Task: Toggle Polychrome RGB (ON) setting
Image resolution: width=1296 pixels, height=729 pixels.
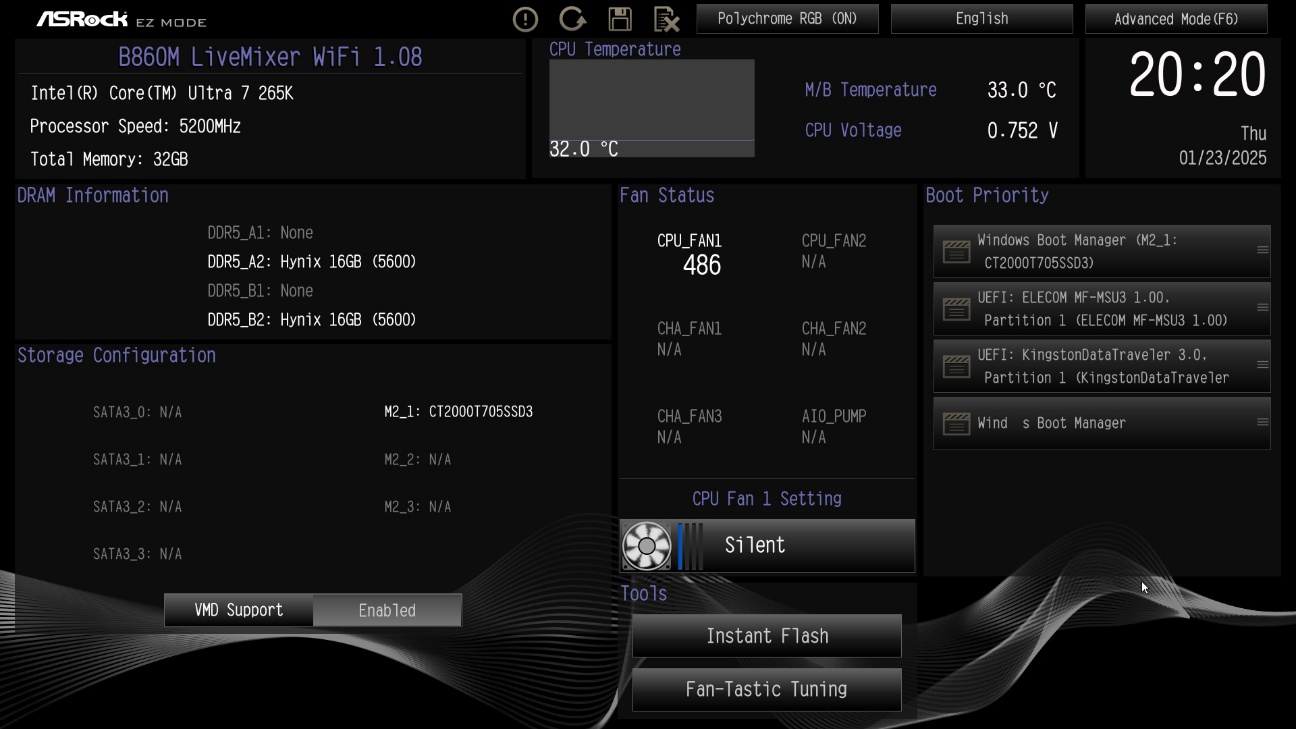Action: 787,19
